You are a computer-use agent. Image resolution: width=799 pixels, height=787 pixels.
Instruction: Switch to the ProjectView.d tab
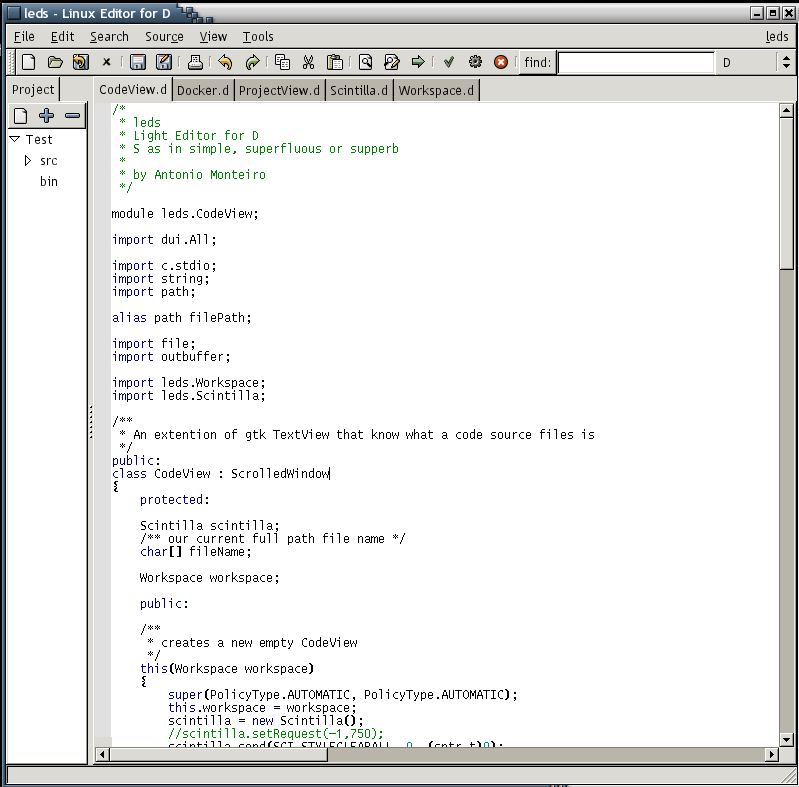point(279,91)
